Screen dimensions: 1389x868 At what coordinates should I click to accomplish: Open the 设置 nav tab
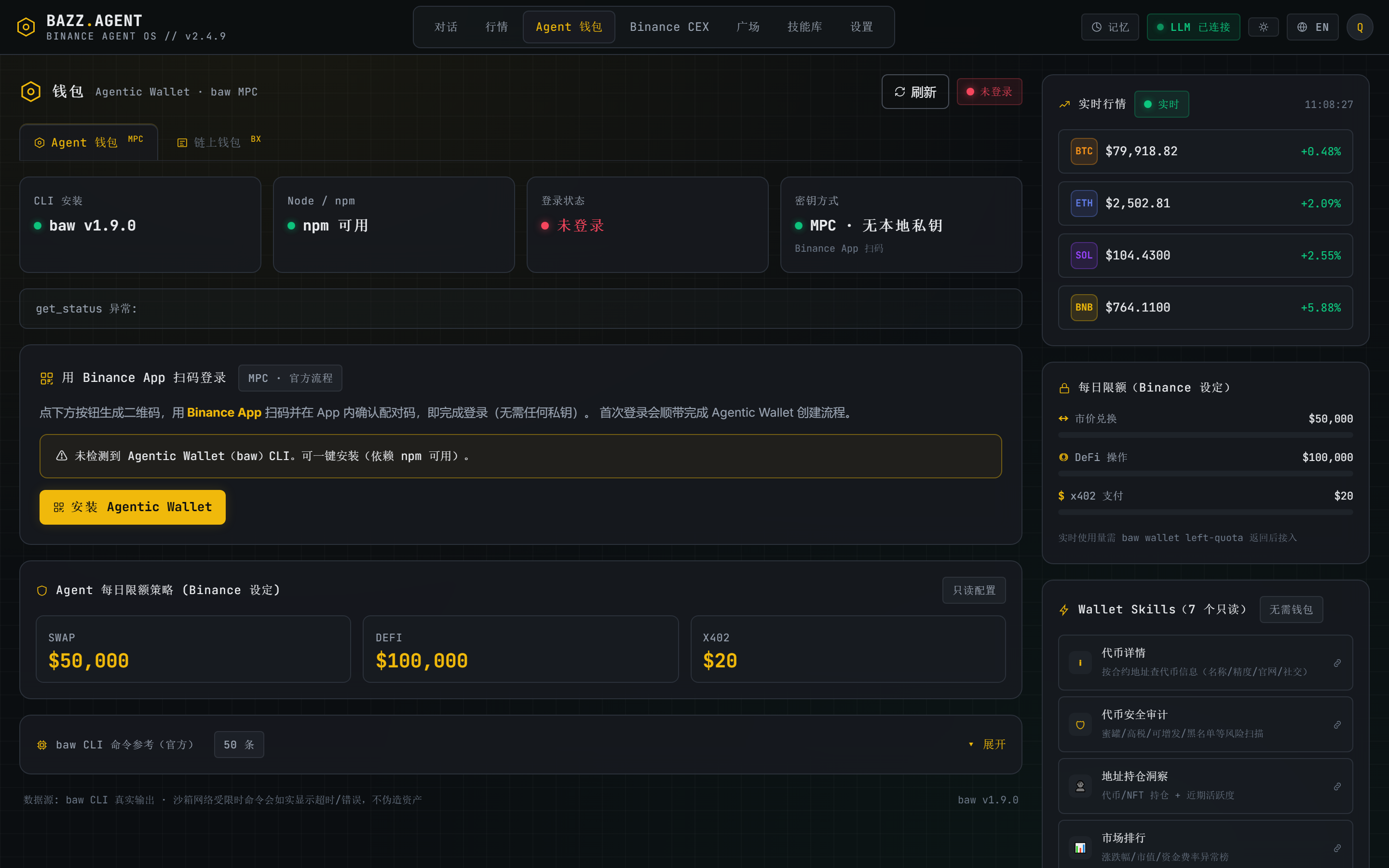click(x=861, y=27)
